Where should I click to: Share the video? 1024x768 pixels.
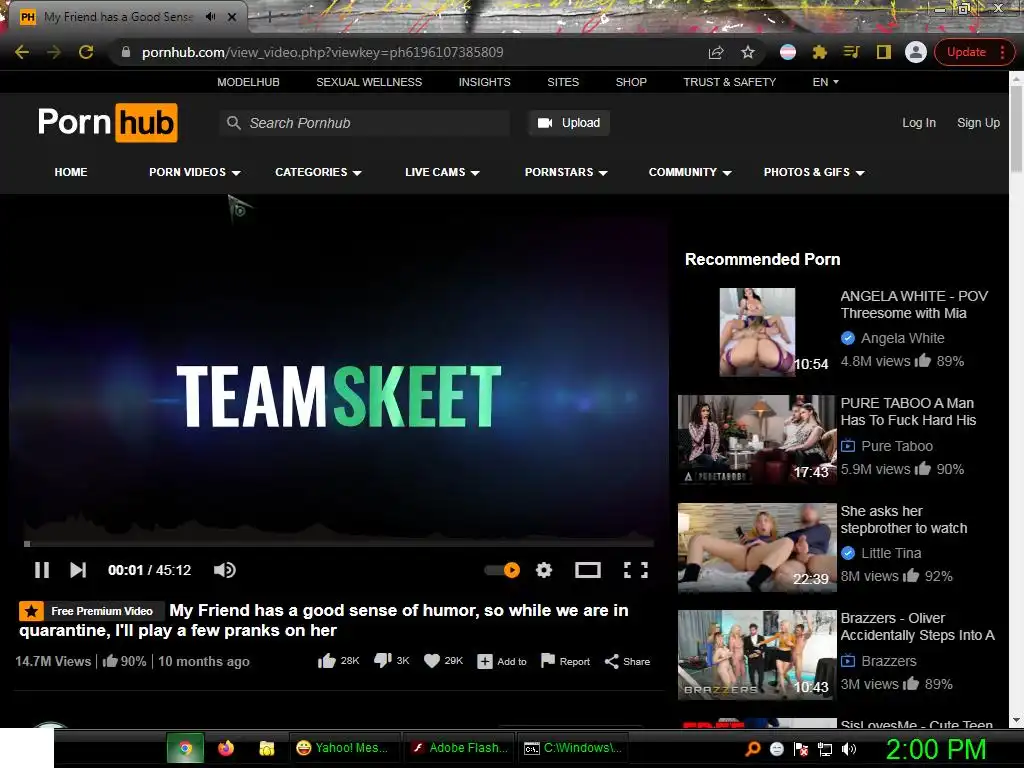click(627, 662)
